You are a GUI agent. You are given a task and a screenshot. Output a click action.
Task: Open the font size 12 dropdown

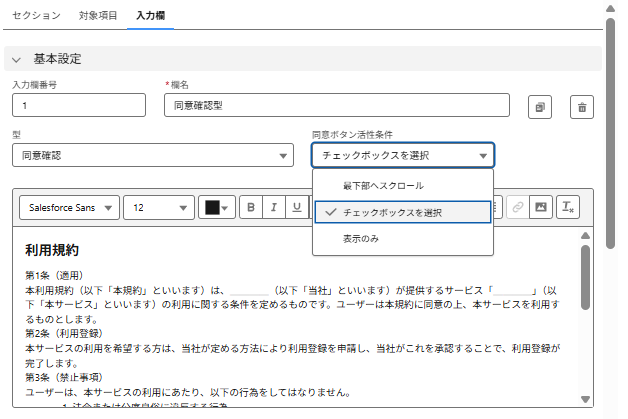tap(158, 207)
